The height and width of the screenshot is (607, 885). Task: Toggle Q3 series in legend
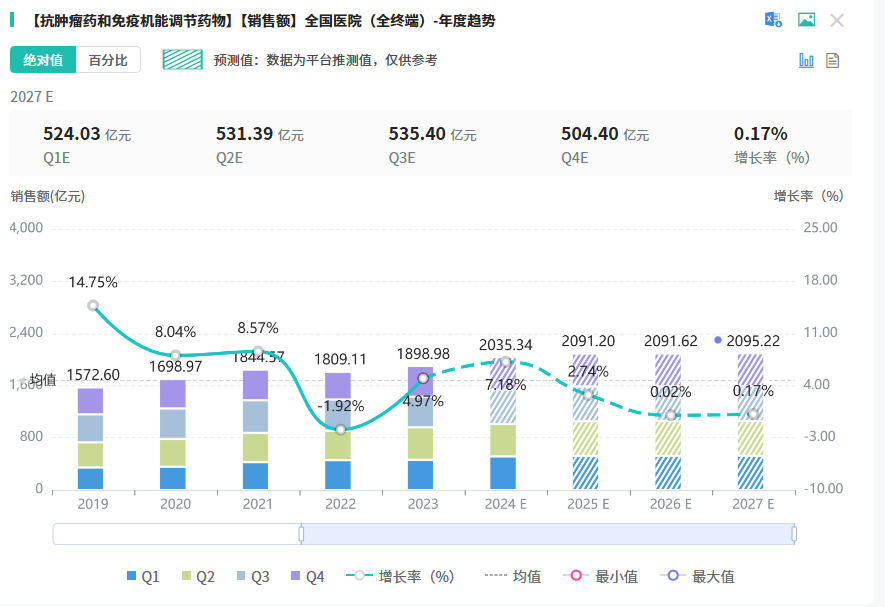253,576
